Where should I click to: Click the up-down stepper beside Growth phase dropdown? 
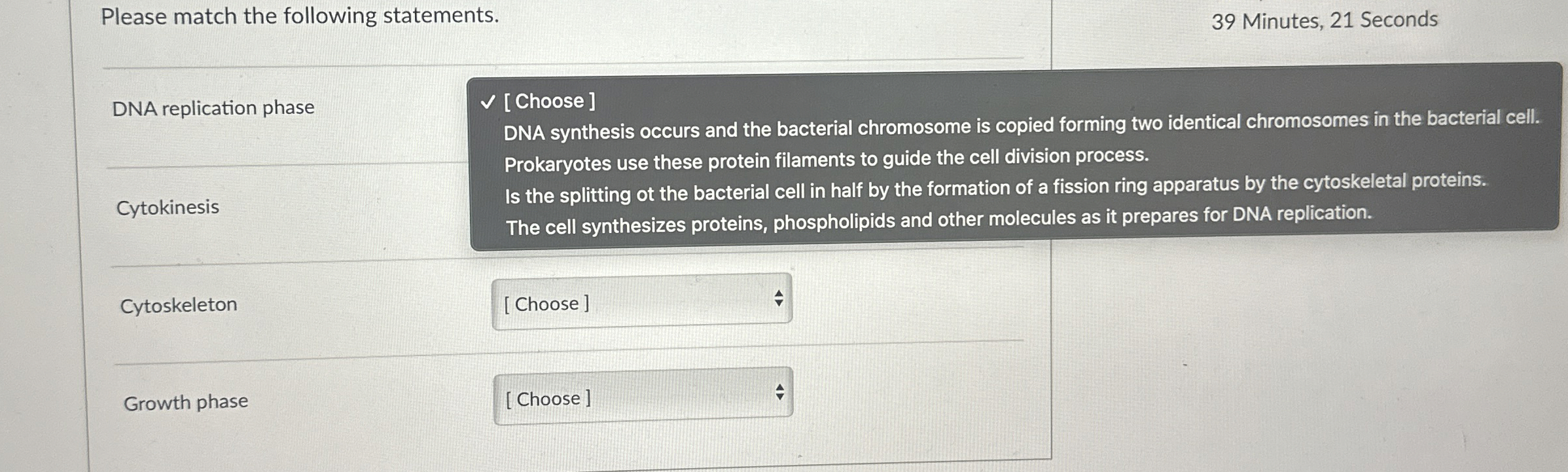[781, 392]
